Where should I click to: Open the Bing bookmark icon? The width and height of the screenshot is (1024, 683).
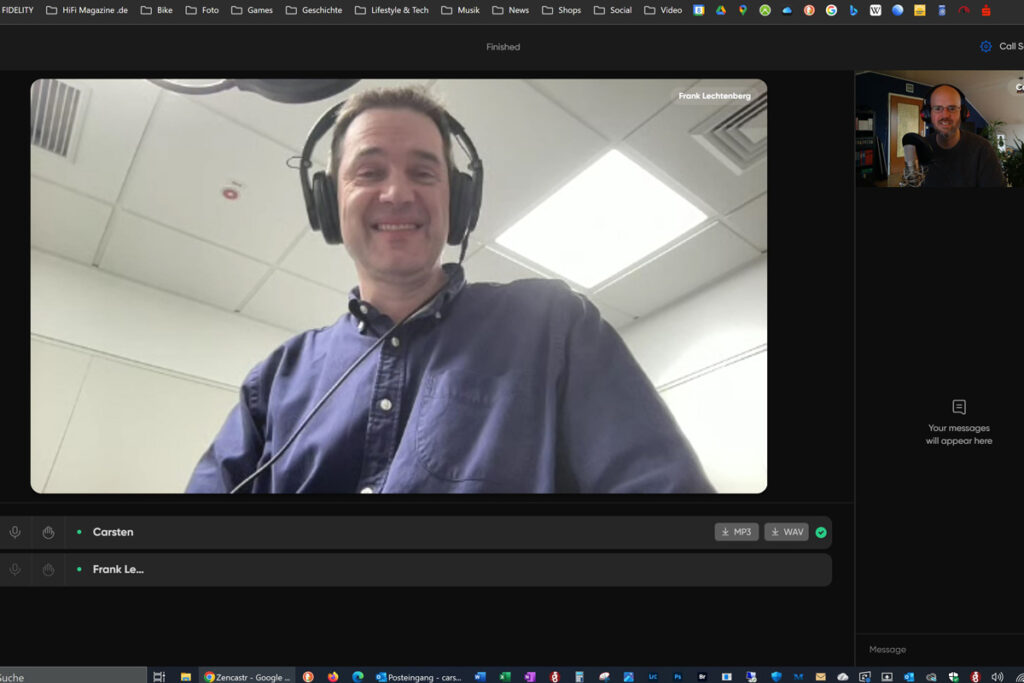pyautogui.click(x=853, y=10)
